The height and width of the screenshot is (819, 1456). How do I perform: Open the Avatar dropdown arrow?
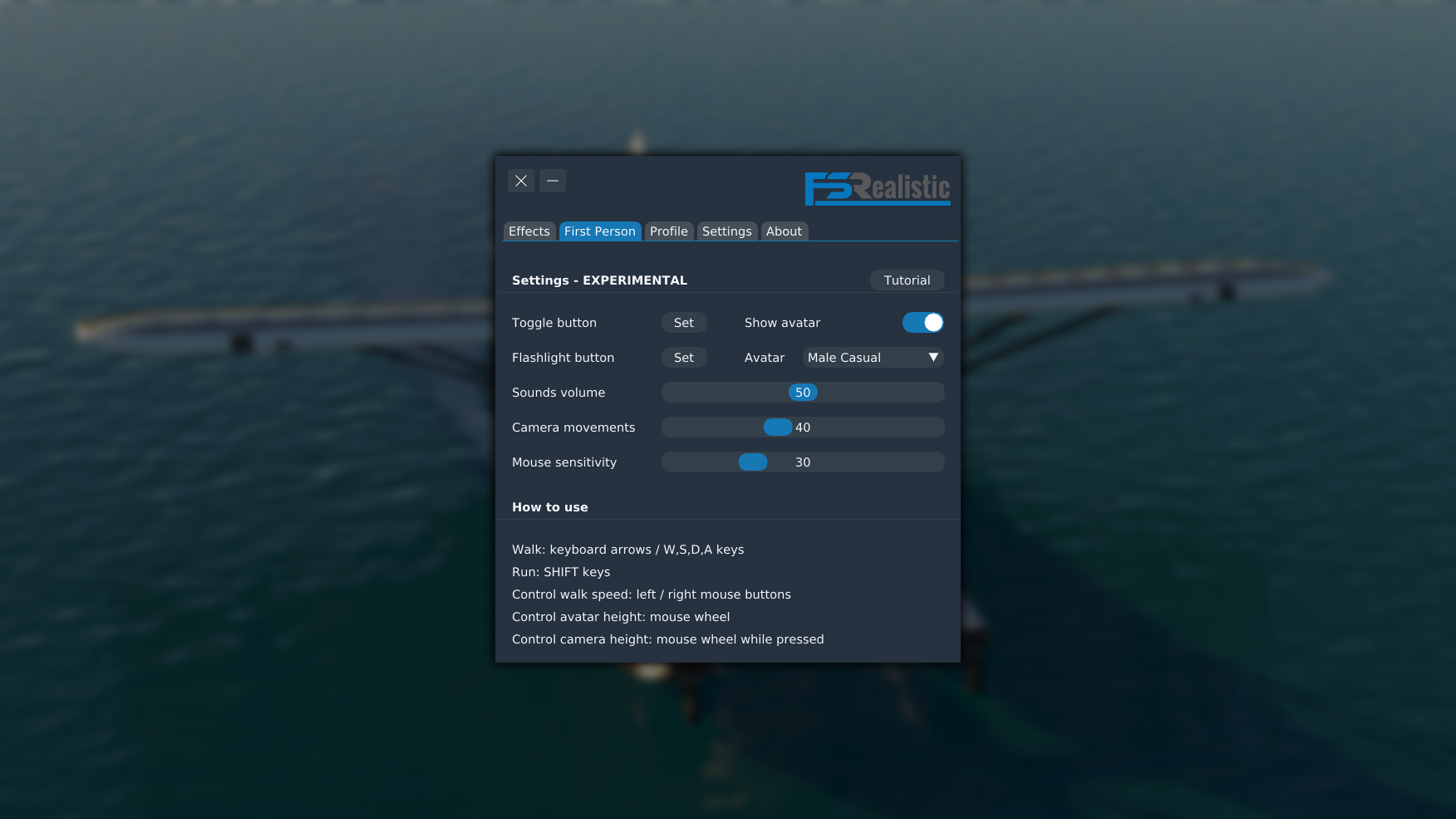click(x=933, y=357)
